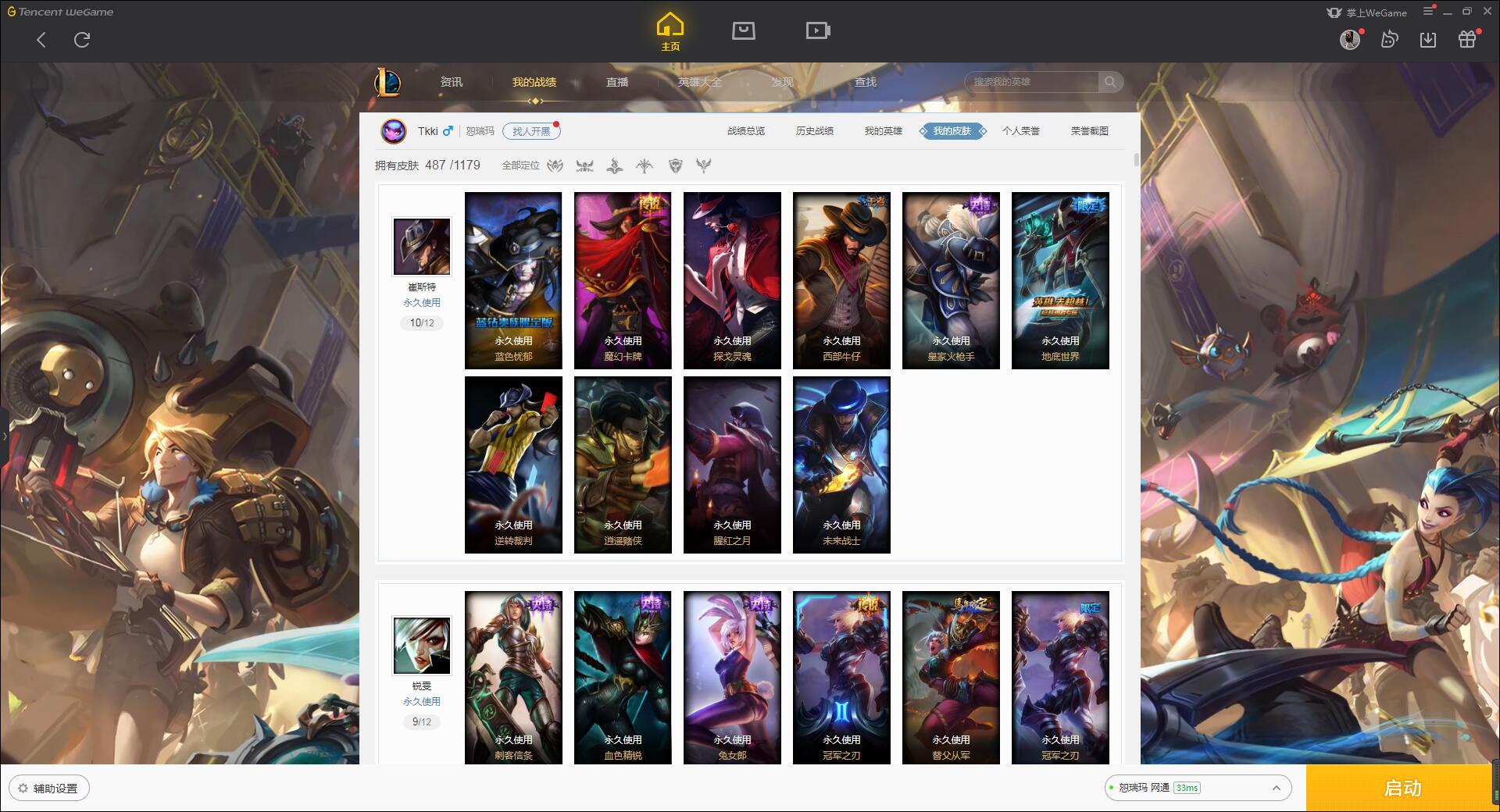Click the search magnifier icon
Screen dimensions: 1500x812
pyautogui.click(x=1110, y=82)
